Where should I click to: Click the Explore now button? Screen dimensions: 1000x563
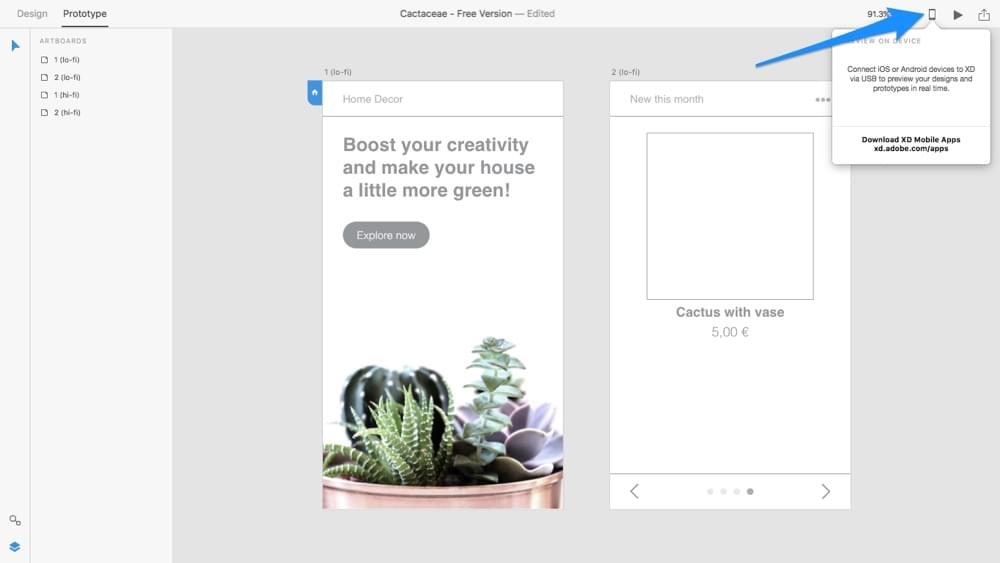[x=386, y=235]
